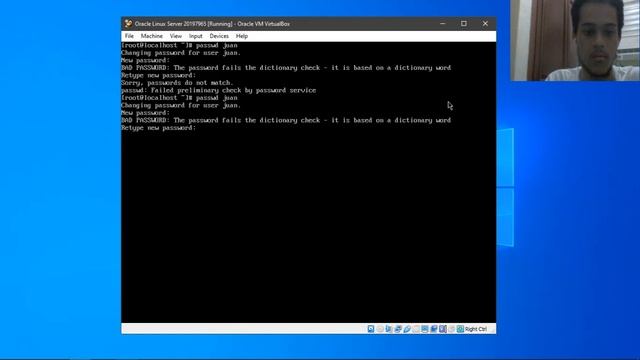Close the Oracle VM VirtualBox window
Viewport: 640px width, 360px height.
pyautogui.click(x=485, y=24)
